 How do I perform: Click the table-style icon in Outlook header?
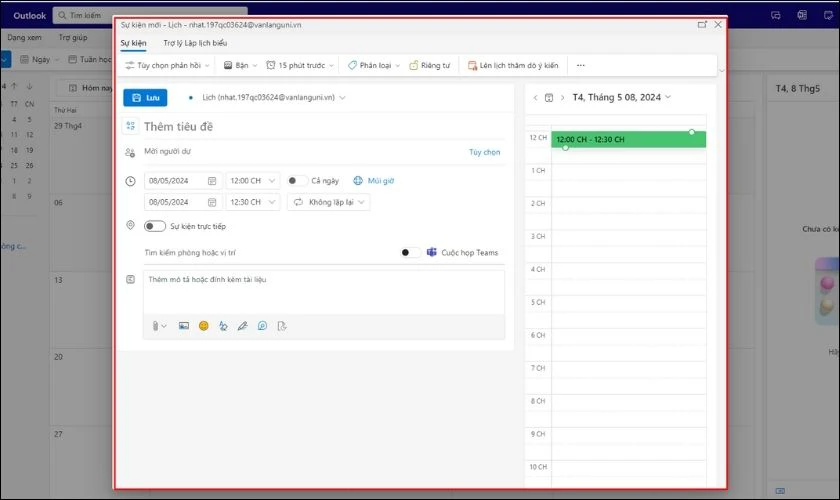click(x=802, y=15)
